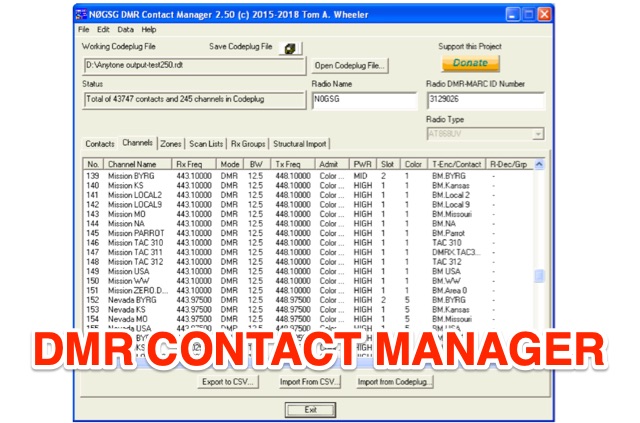The image size is (640, 423).
Task: Select row Nevada BYRG
Action: pos(308,300)
